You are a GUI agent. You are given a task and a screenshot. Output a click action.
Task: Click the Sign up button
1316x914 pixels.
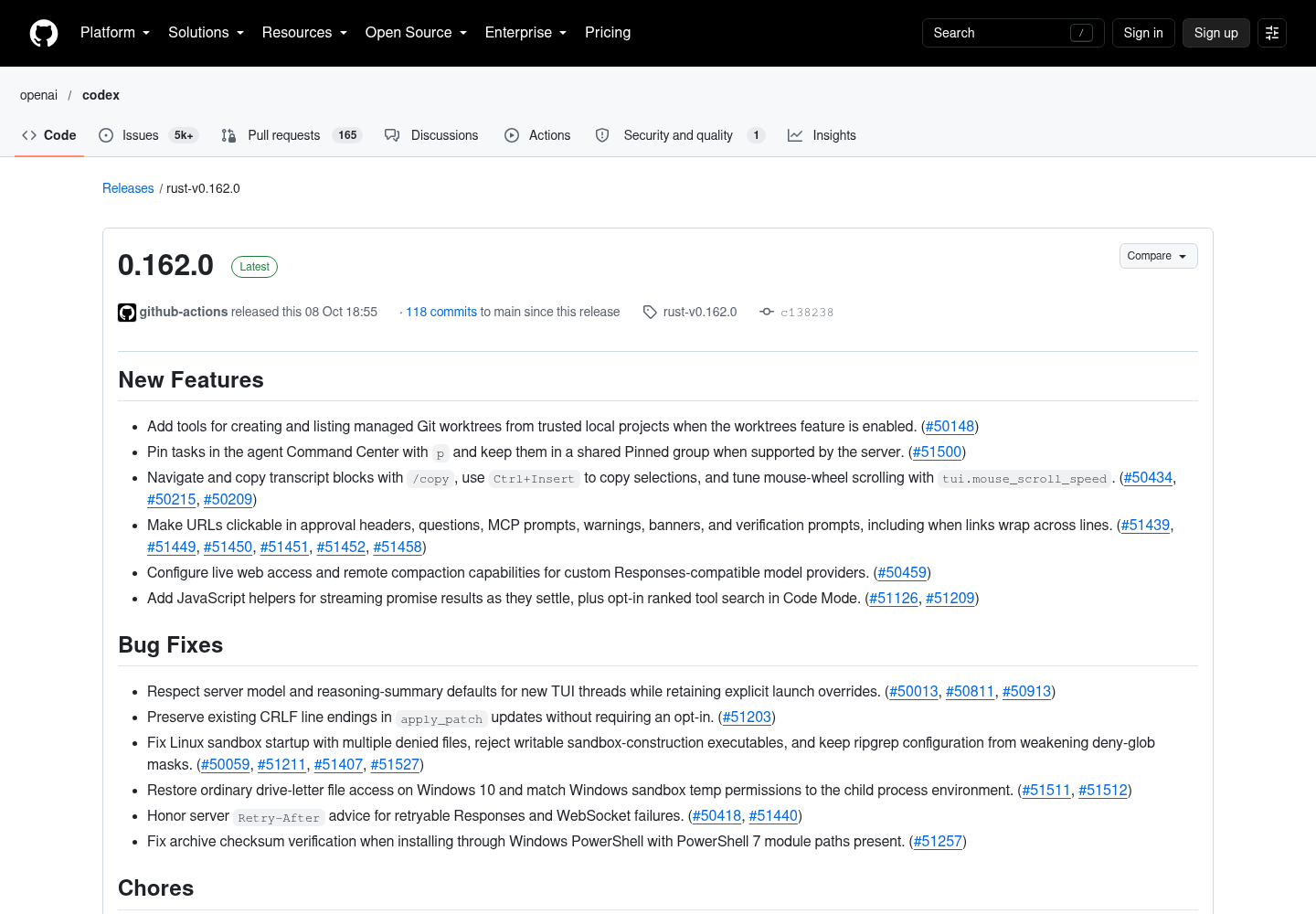1216,33
